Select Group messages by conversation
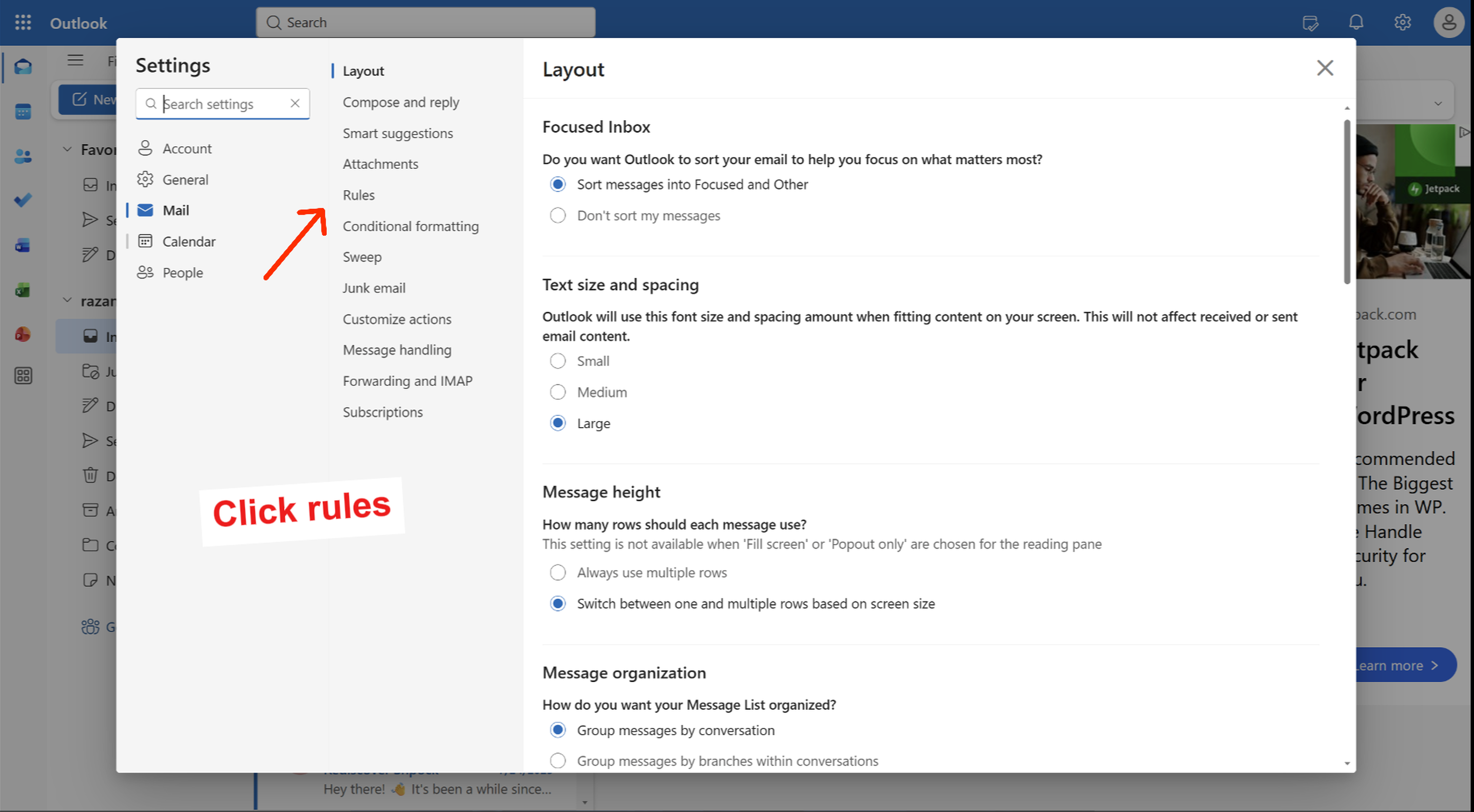 click(557, 730)
